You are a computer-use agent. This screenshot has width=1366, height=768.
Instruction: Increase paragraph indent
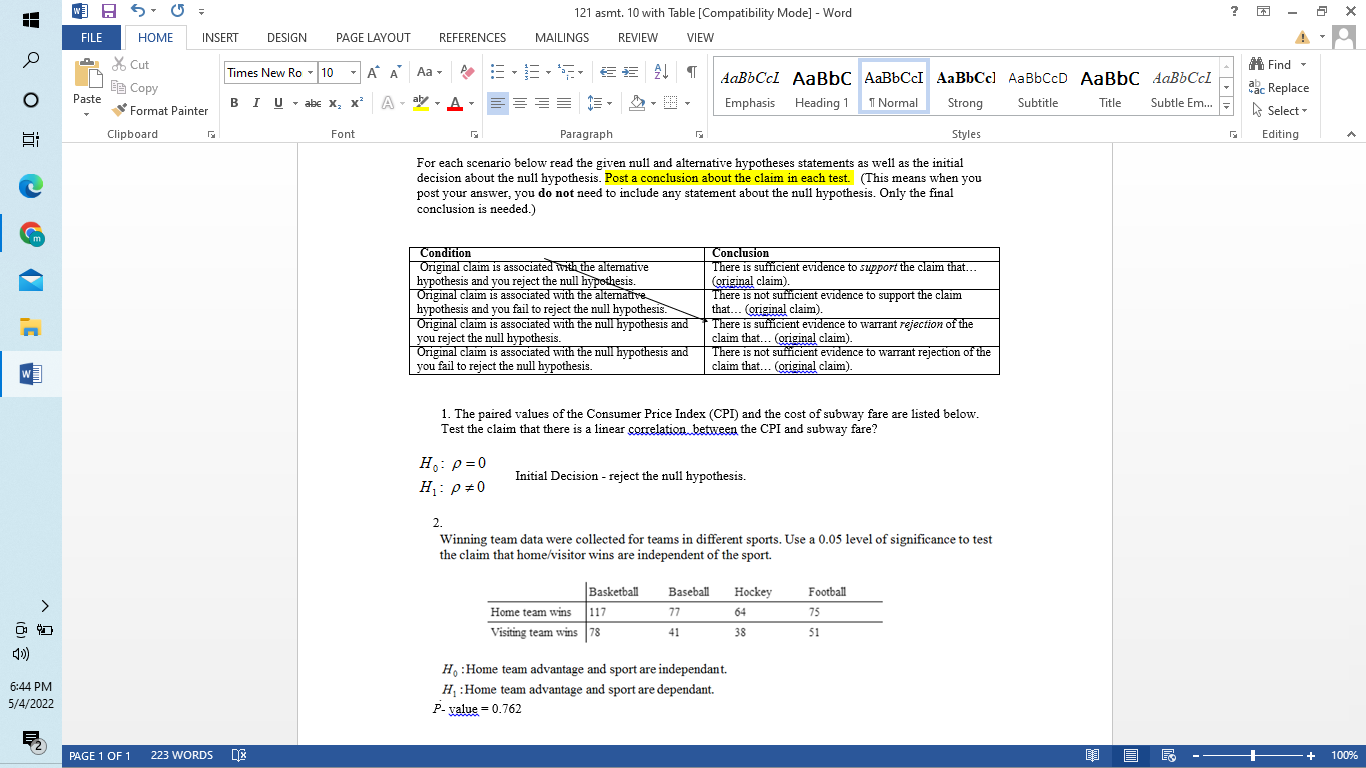click(x=630, y=73)
